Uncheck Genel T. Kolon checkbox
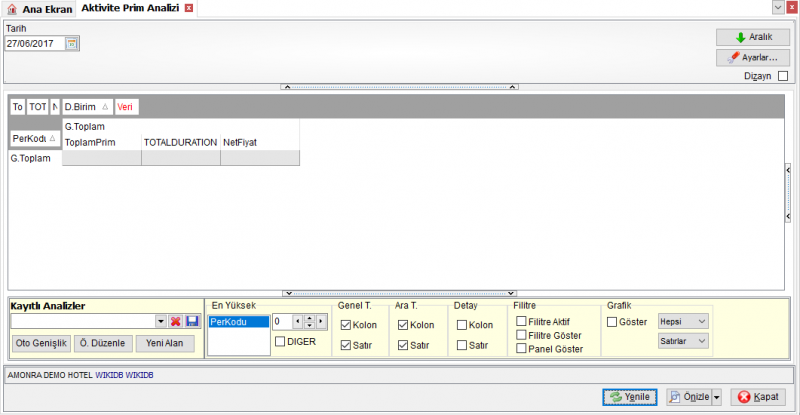The image size is (800, 415). (x=346, y=325)
